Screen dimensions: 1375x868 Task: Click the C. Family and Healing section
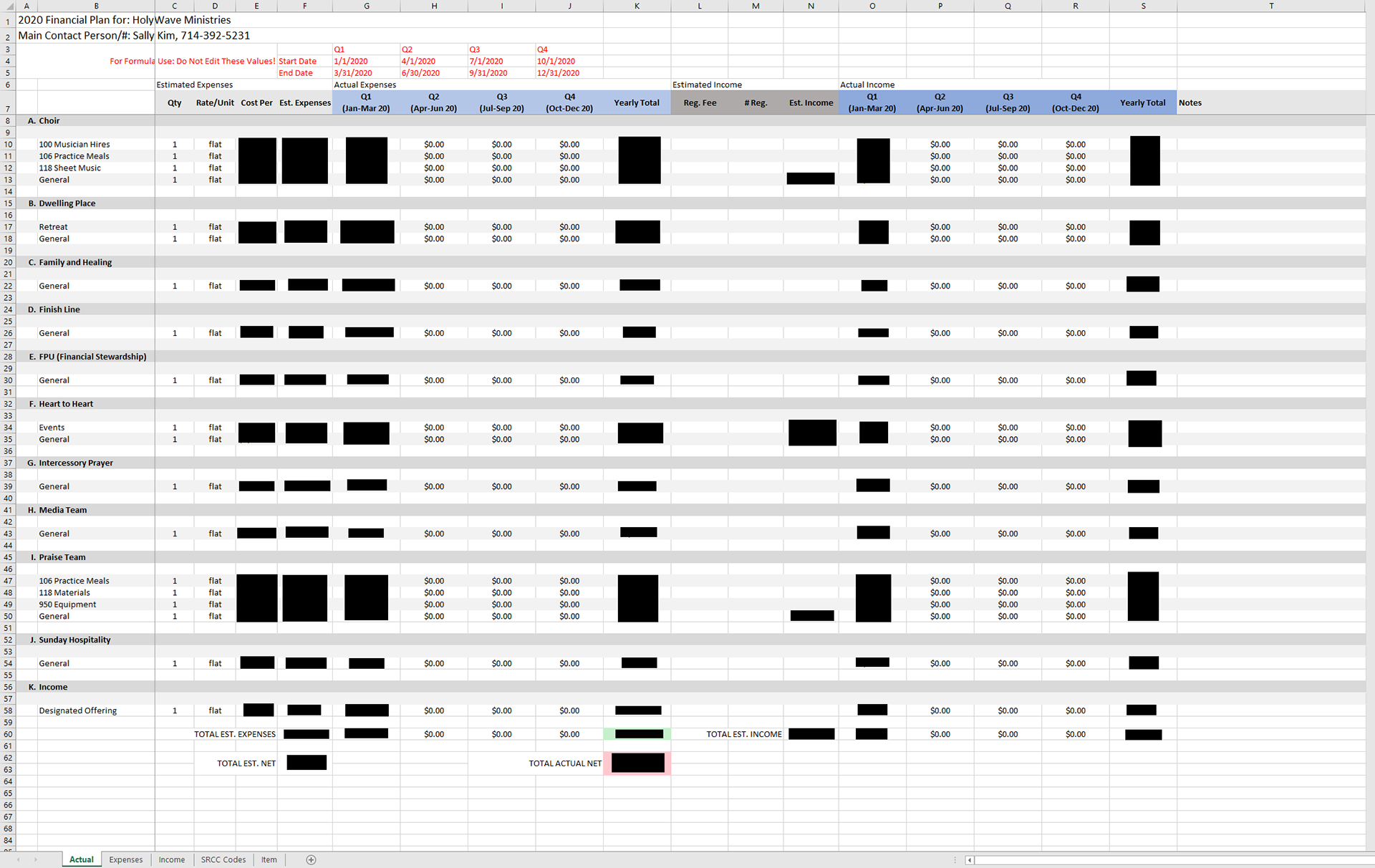(x=70, y=262)
